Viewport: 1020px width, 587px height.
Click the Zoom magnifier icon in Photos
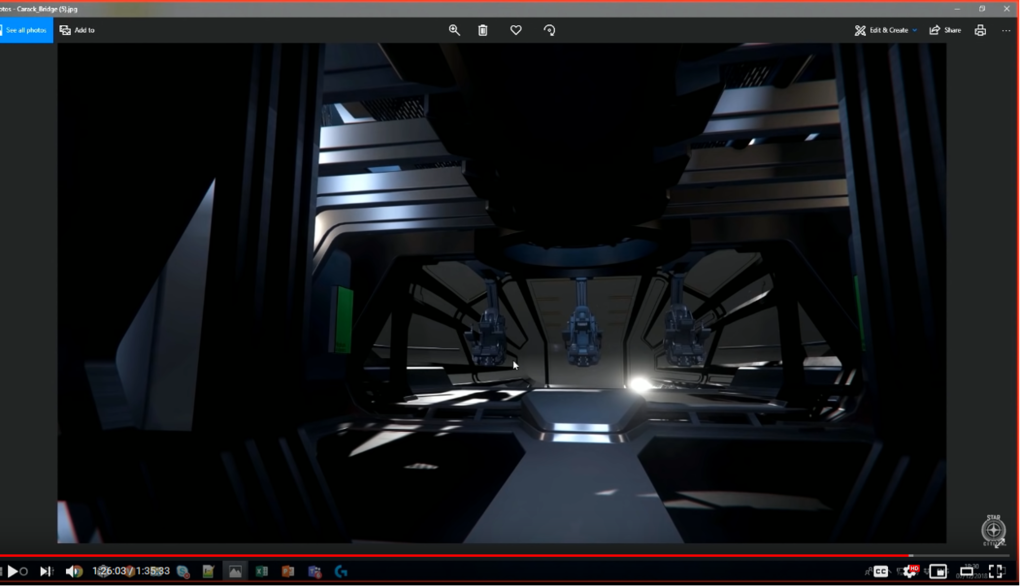coord(454,30)
